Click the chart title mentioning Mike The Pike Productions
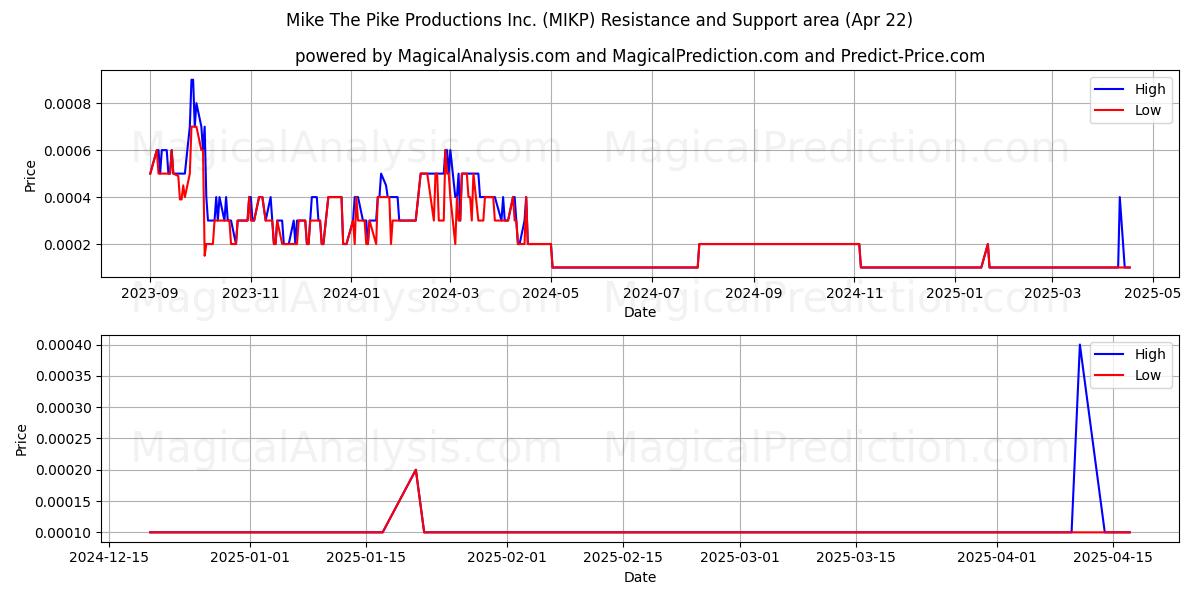 pyautogui.click(x=599, y=20)
